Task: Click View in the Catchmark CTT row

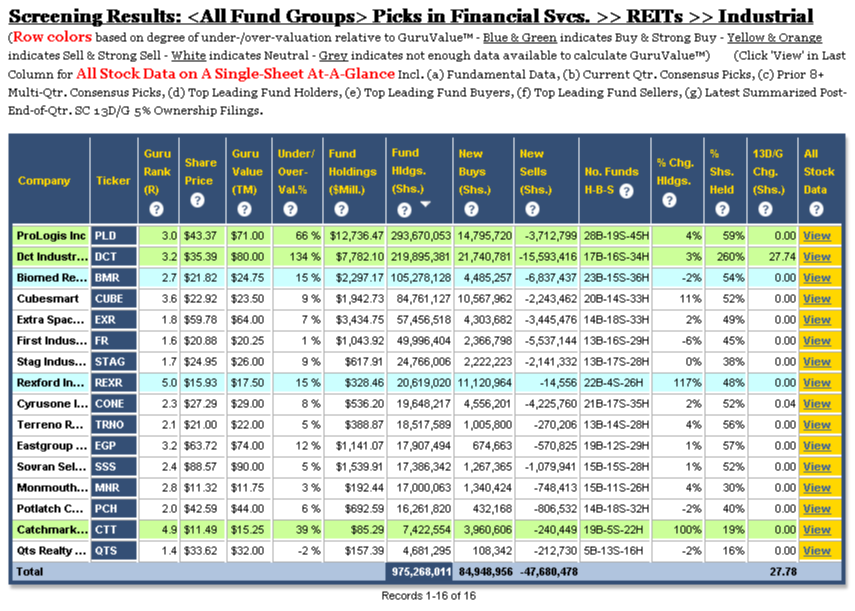Action: (817, 530)
